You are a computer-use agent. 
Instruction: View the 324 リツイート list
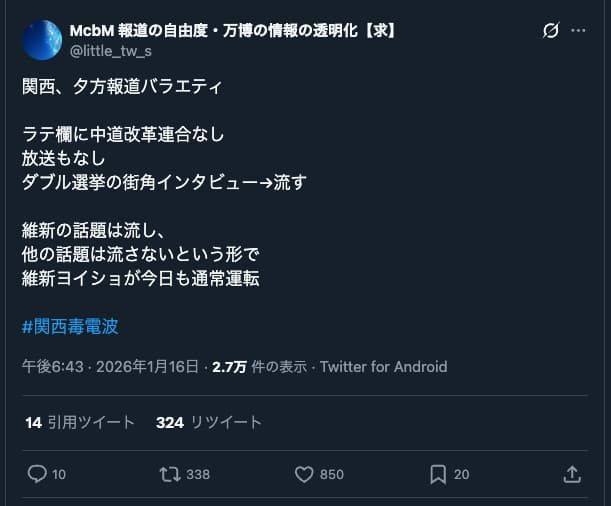[208, 422]
